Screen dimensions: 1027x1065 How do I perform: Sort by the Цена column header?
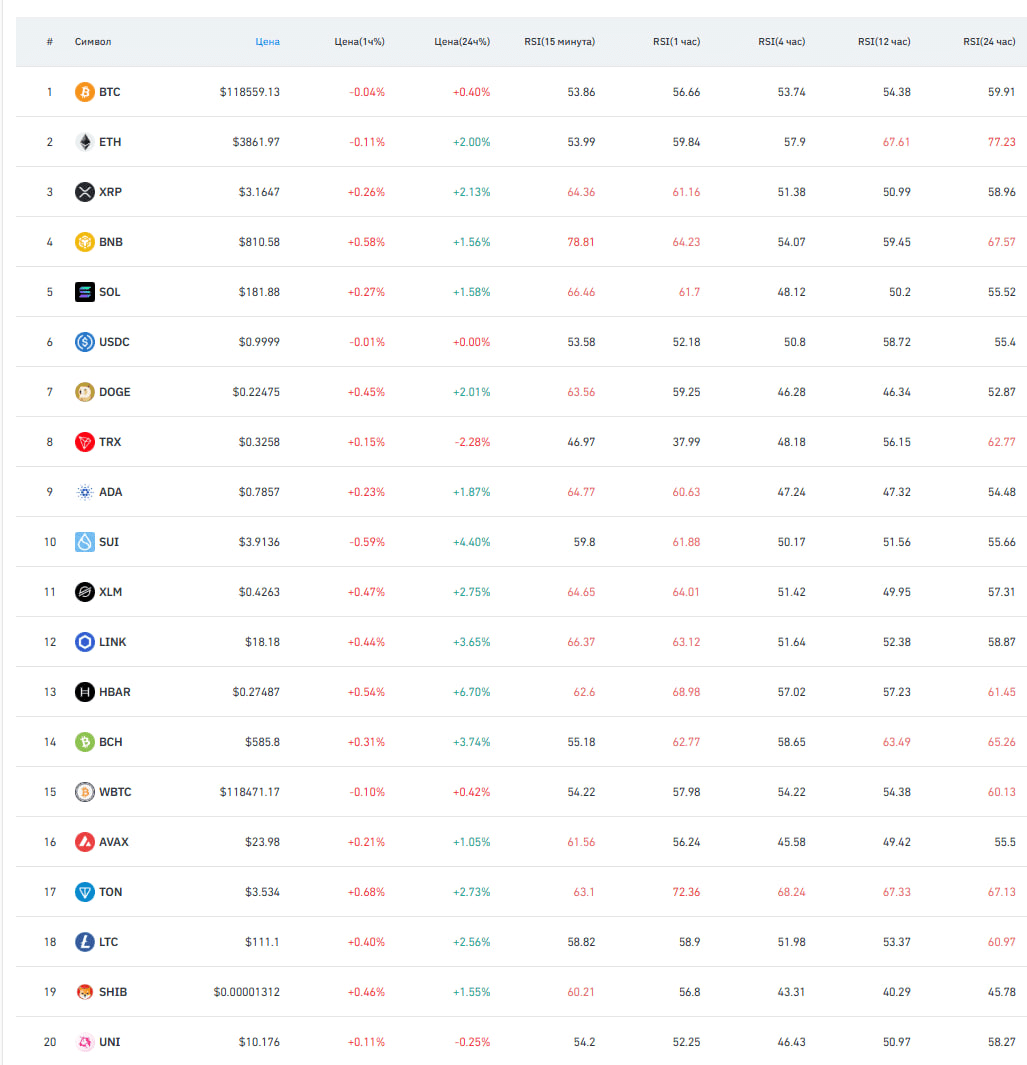tap(267, 41)
